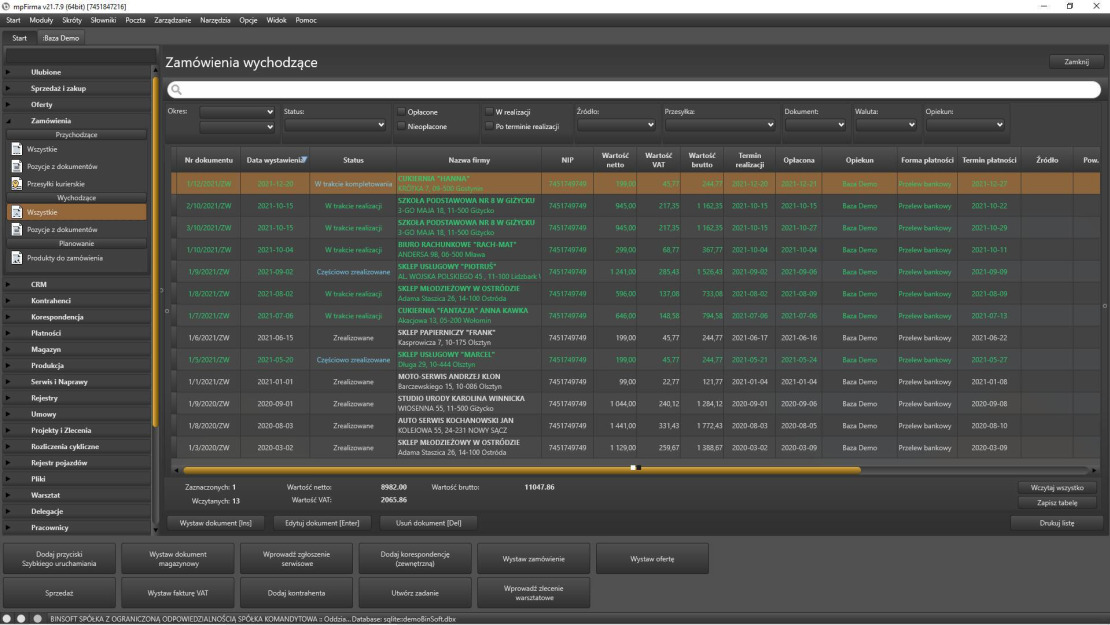Select order row 1/9/2020/ZW
The image size is (1110, 625).
click(x=636, y=404)
